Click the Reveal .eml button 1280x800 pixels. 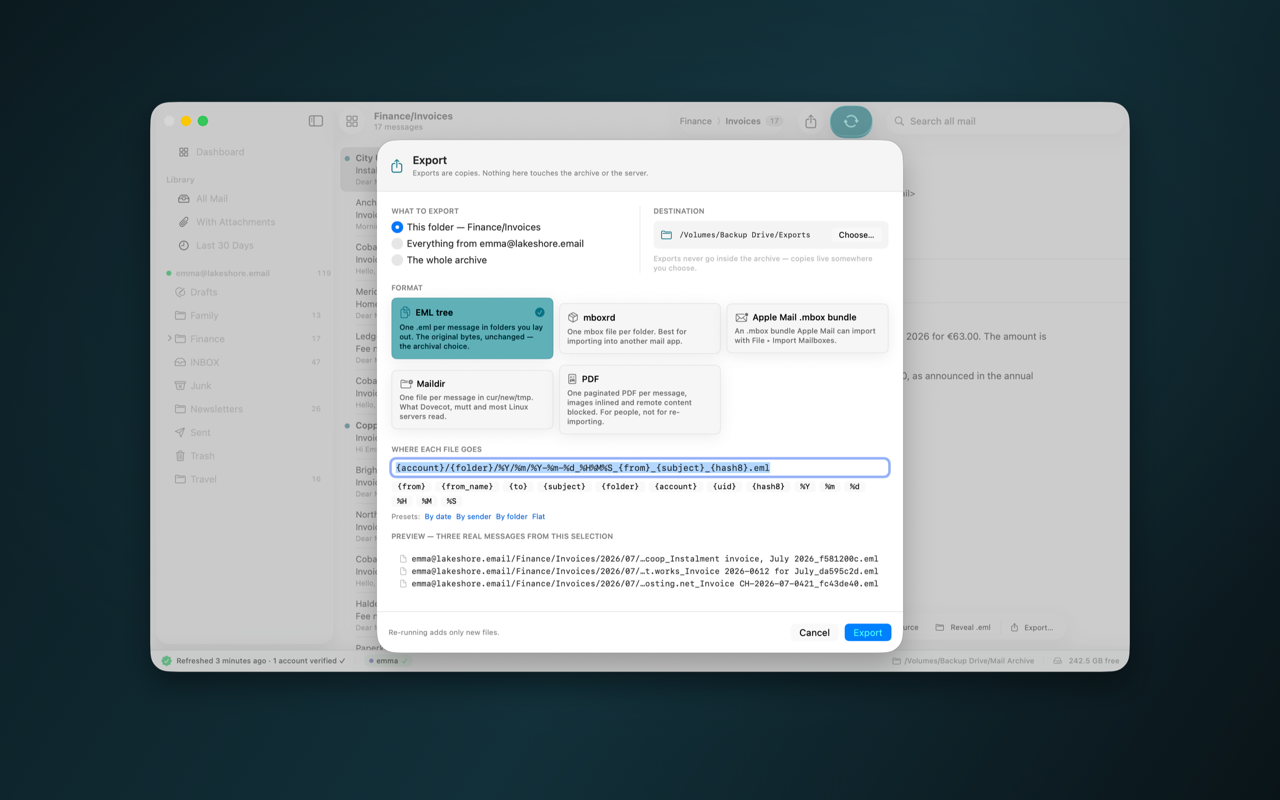[x=963, y=628]
